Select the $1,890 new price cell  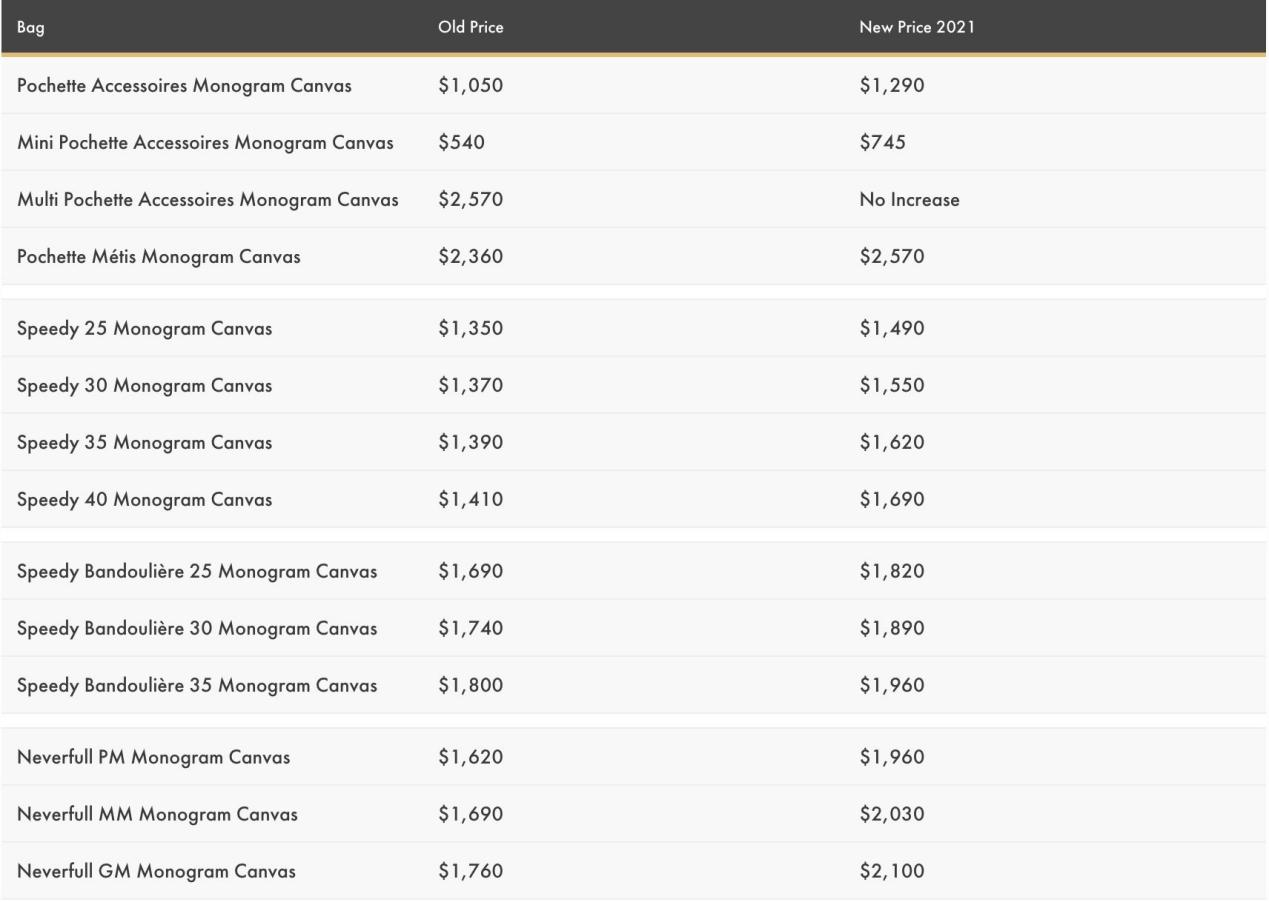(892, 628)
